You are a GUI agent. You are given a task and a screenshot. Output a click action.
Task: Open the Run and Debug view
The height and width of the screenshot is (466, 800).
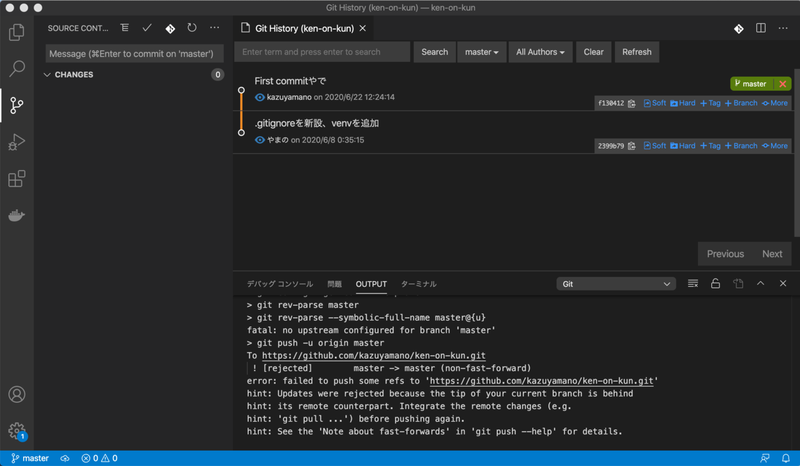16,142
